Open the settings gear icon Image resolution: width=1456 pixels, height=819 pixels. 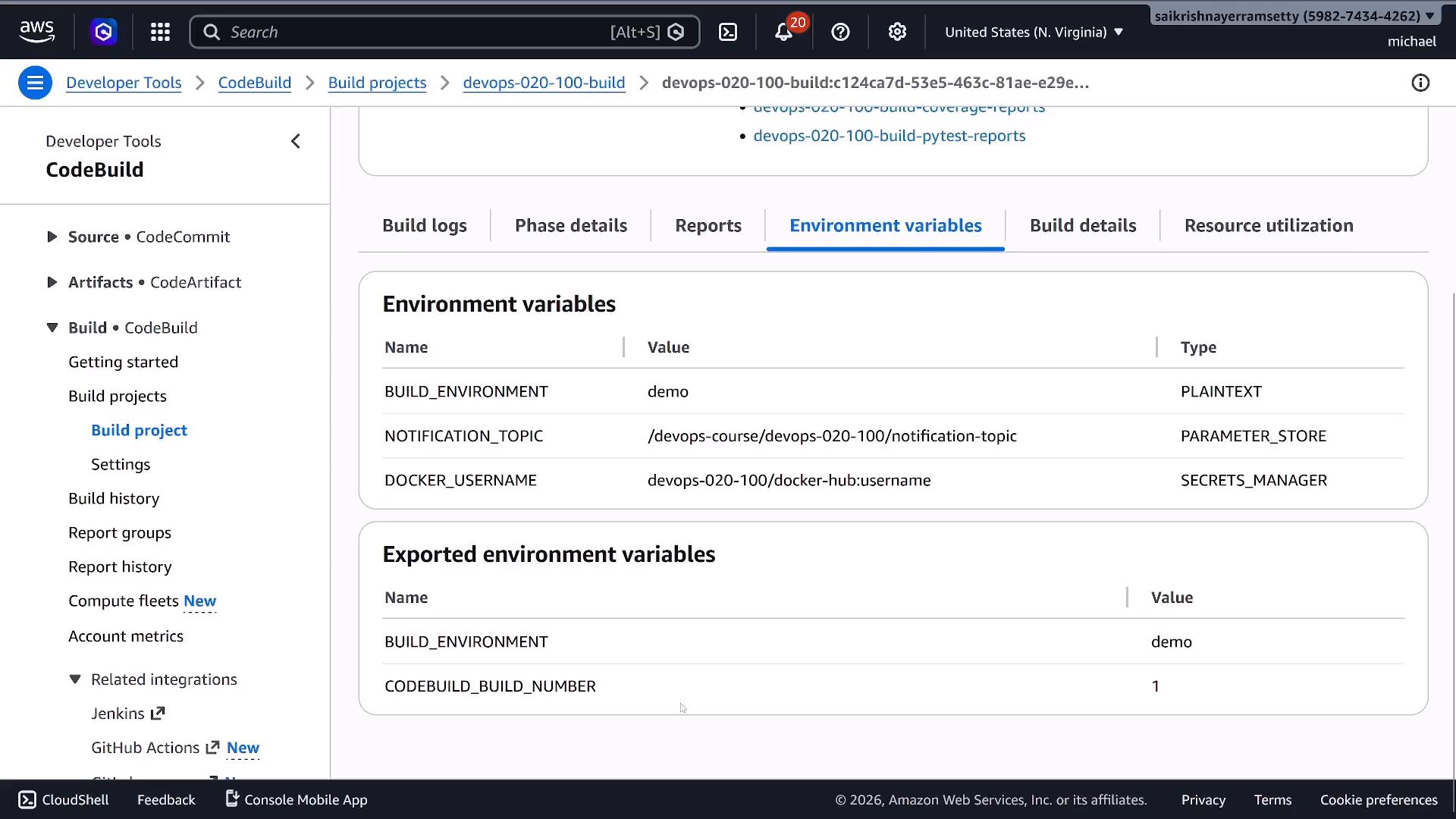click(x=897, y=32)
